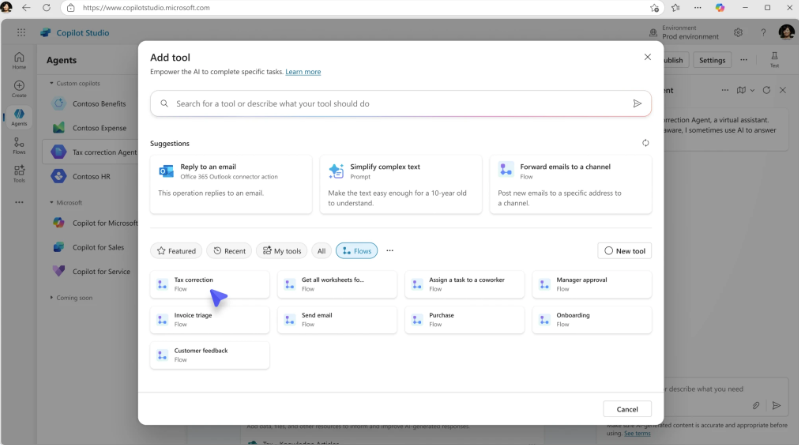This screenshot has width=799, height=445.
Task: Select the Onboarding flow
Action: [592, 320]
